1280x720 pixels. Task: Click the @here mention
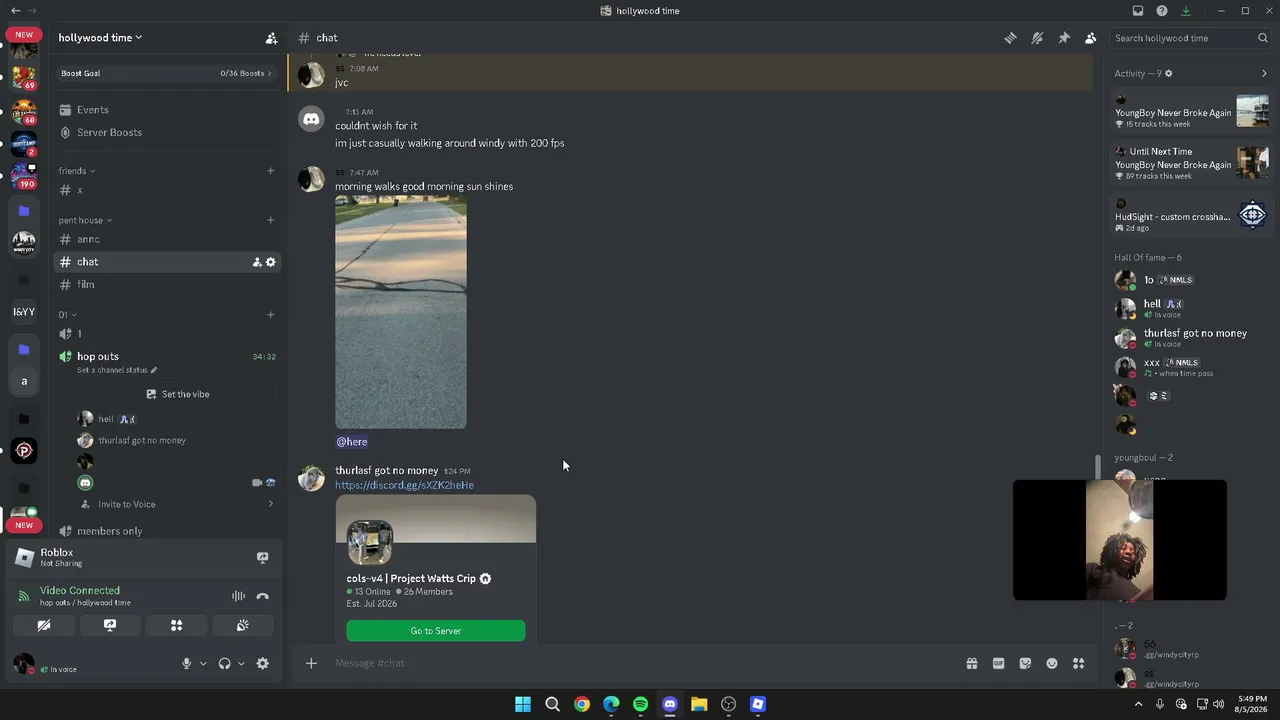pyautogui.click(x=352, y=441)
